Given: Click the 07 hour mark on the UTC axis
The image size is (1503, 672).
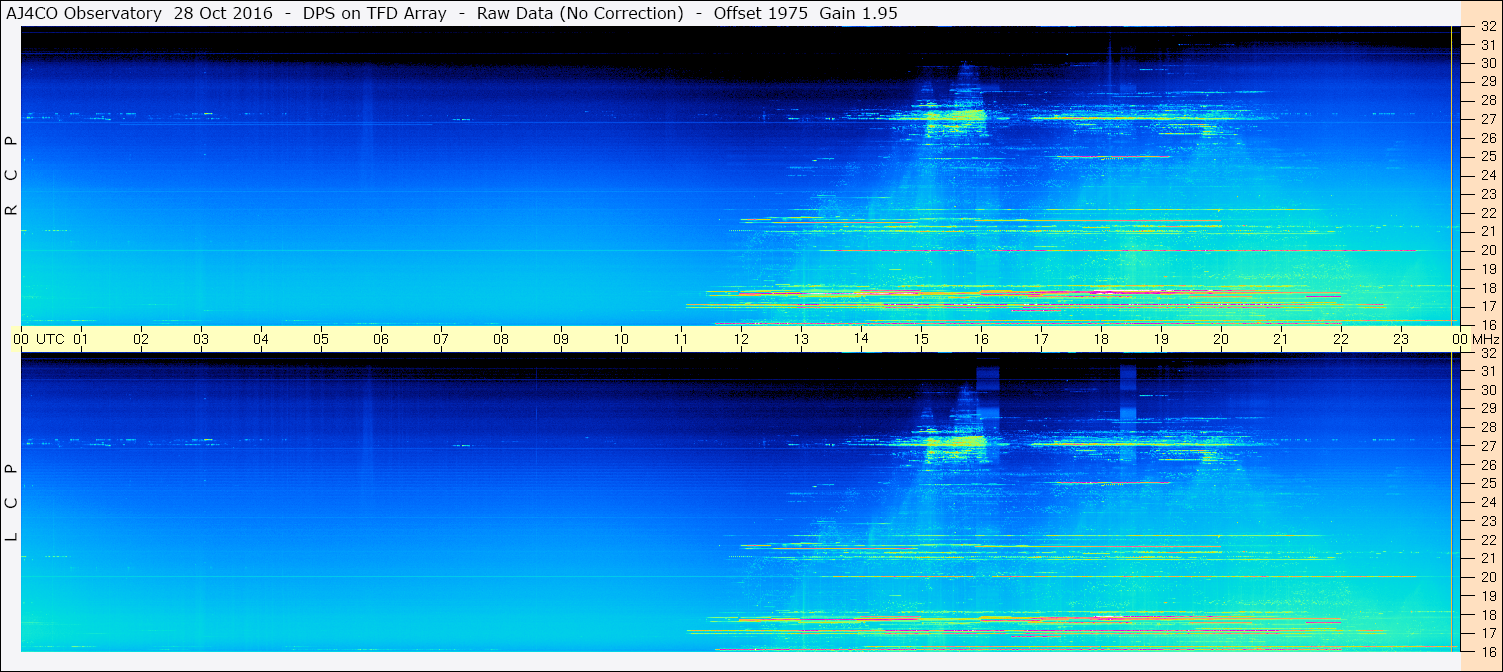Looking at the screenshot, I should pyautogui.click(x=441, y=339).
